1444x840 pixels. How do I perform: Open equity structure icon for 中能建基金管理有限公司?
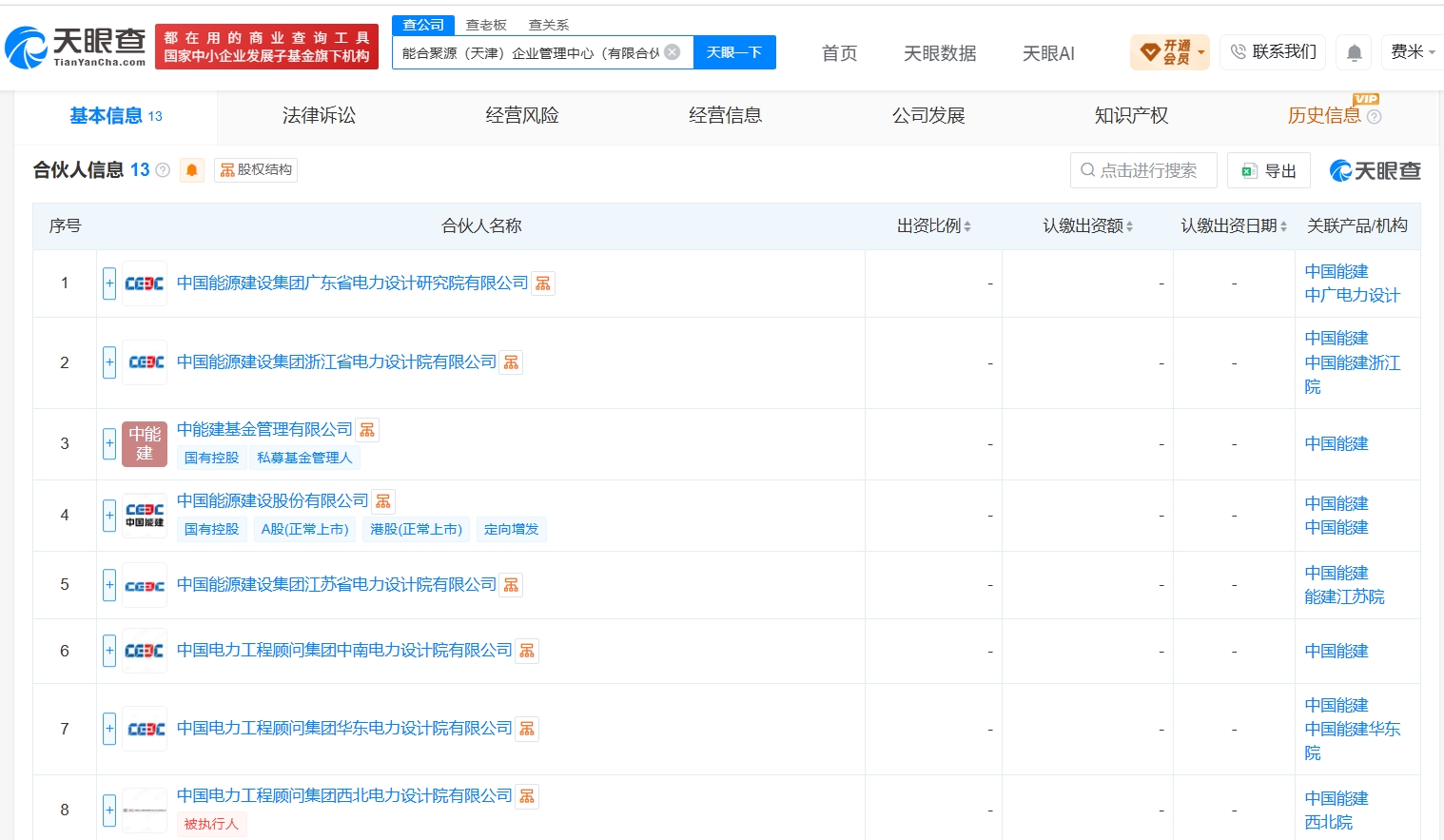click(367, 430)
